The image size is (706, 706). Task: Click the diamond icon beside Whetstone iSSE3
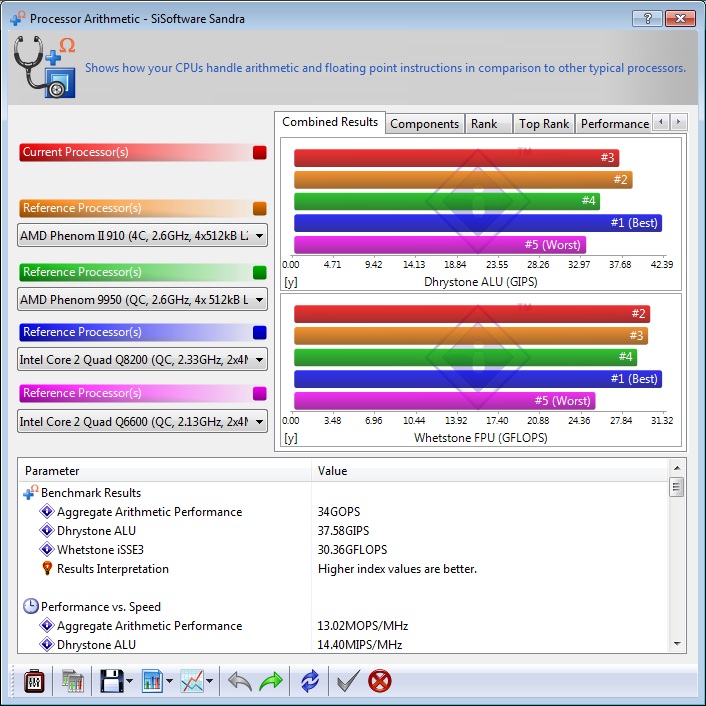click(x=46, y=549)
